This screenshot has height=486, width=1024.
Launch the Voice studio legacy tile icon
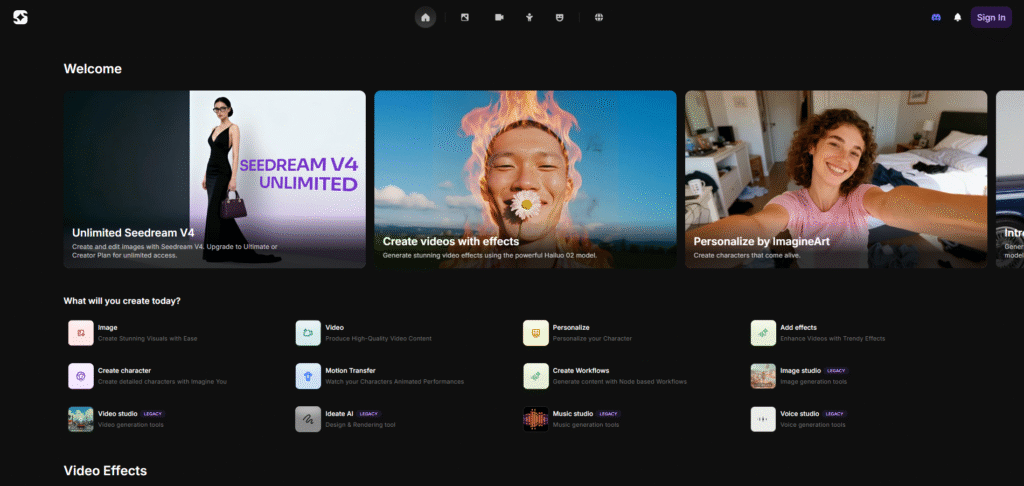[763, 419]
